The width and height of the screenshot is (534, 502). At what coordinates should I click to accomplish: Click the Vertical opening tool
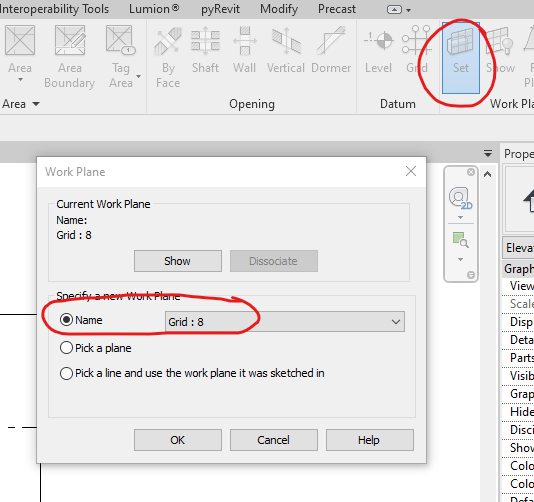coord(286,50)
